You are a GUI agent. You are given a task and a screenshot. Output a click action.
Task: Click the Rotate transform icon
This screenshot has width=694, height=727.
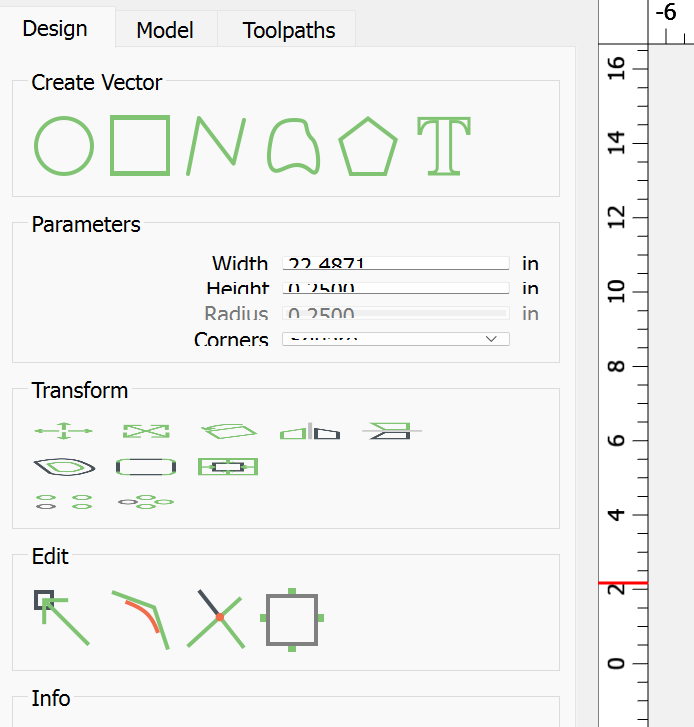coord(229,431)
